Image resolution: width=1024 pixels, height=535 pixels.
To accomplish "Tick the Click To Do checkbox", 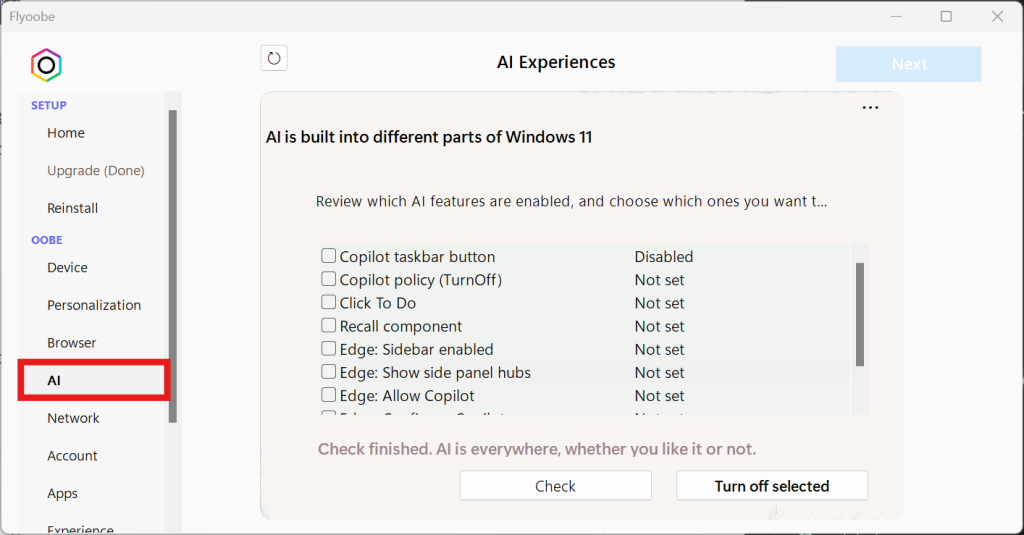I will pos(328,302).
